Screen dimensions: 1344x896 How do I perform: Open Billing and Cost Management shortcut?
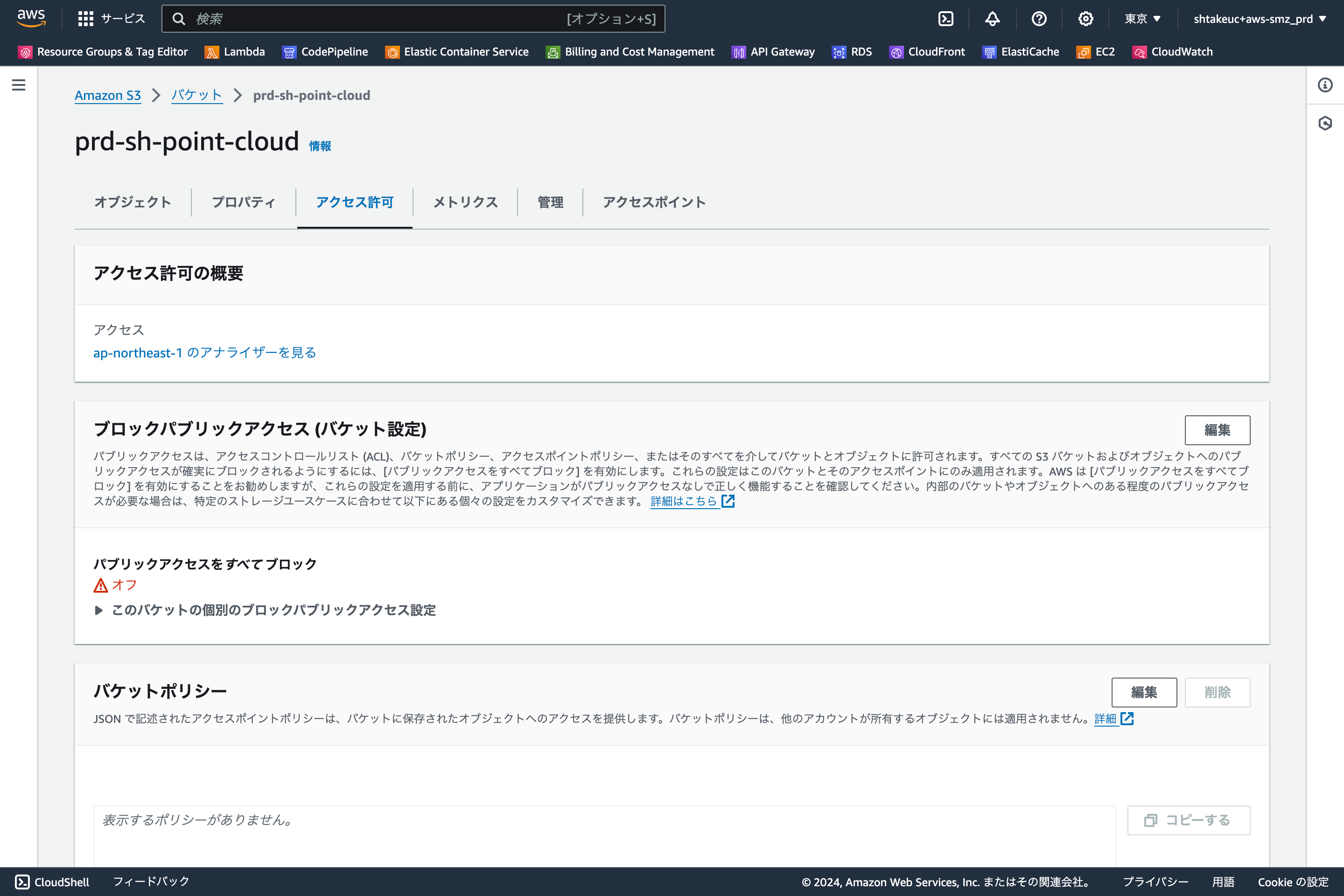[630, 52]
